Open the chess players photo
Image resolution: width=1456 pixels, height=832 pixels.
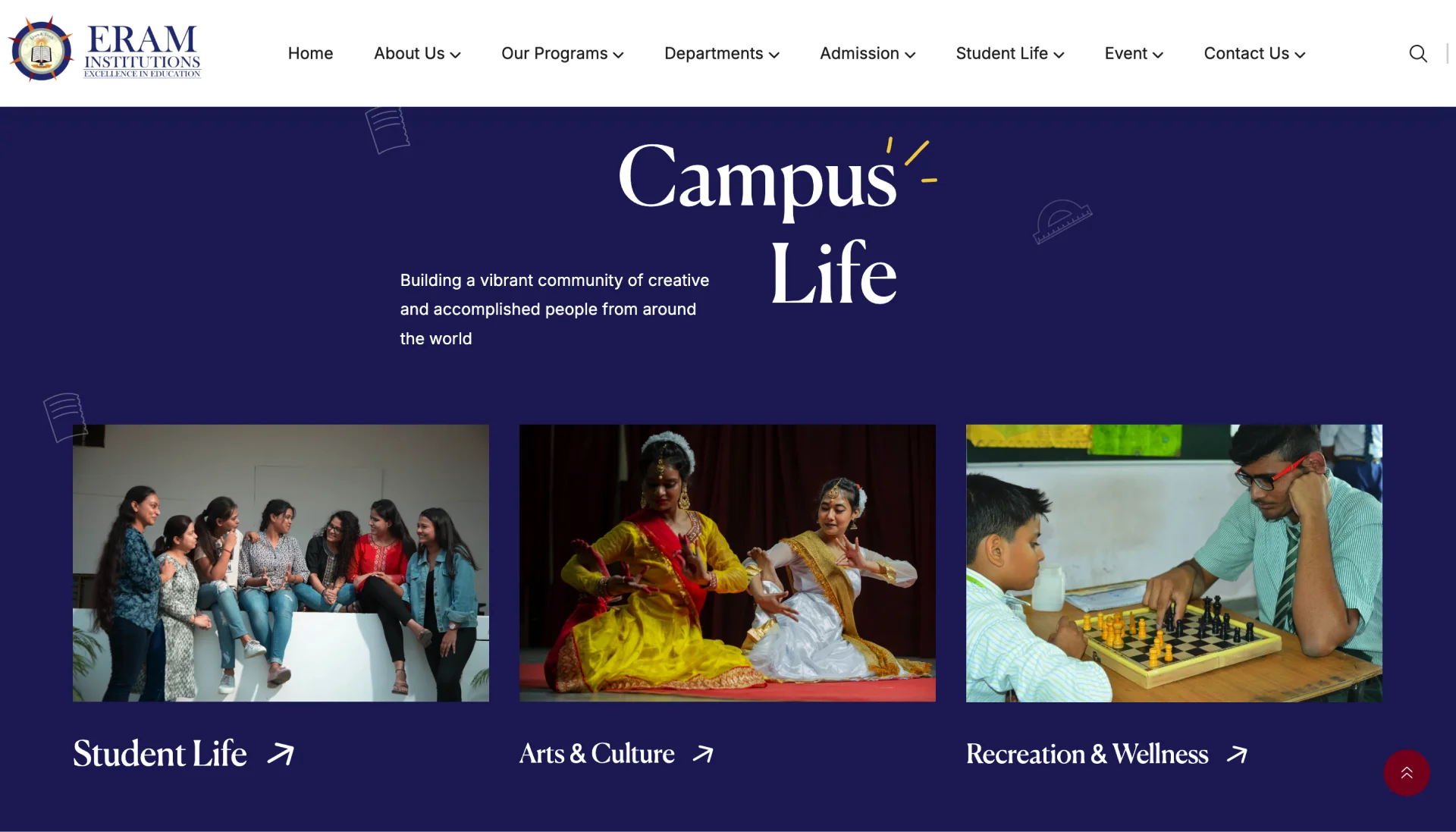1174,563
